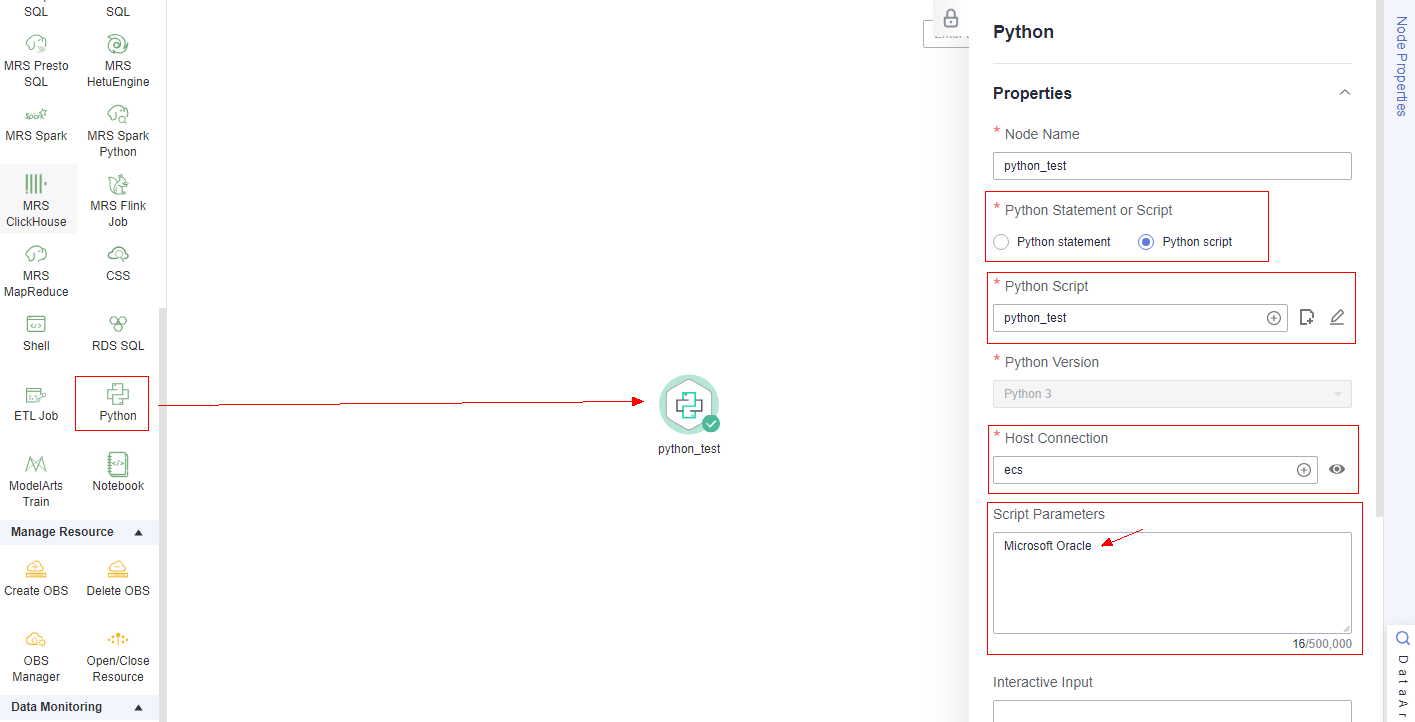The image size is (1415, 722).
Task: Select the Python script radio button
Action: pos(1146,242)
